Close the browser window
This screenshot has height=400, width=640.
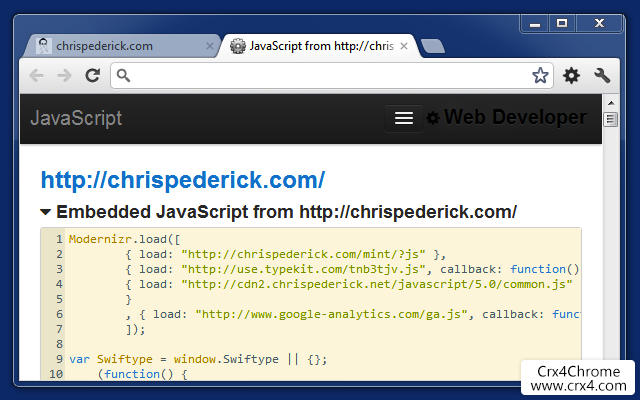(599, 24)
